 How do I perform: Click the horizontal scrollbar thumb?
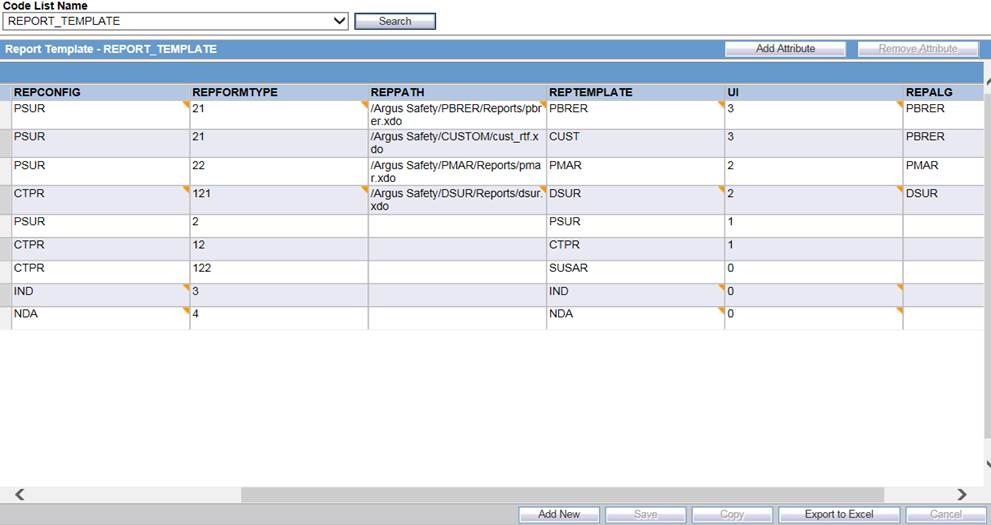pos(562,495)
